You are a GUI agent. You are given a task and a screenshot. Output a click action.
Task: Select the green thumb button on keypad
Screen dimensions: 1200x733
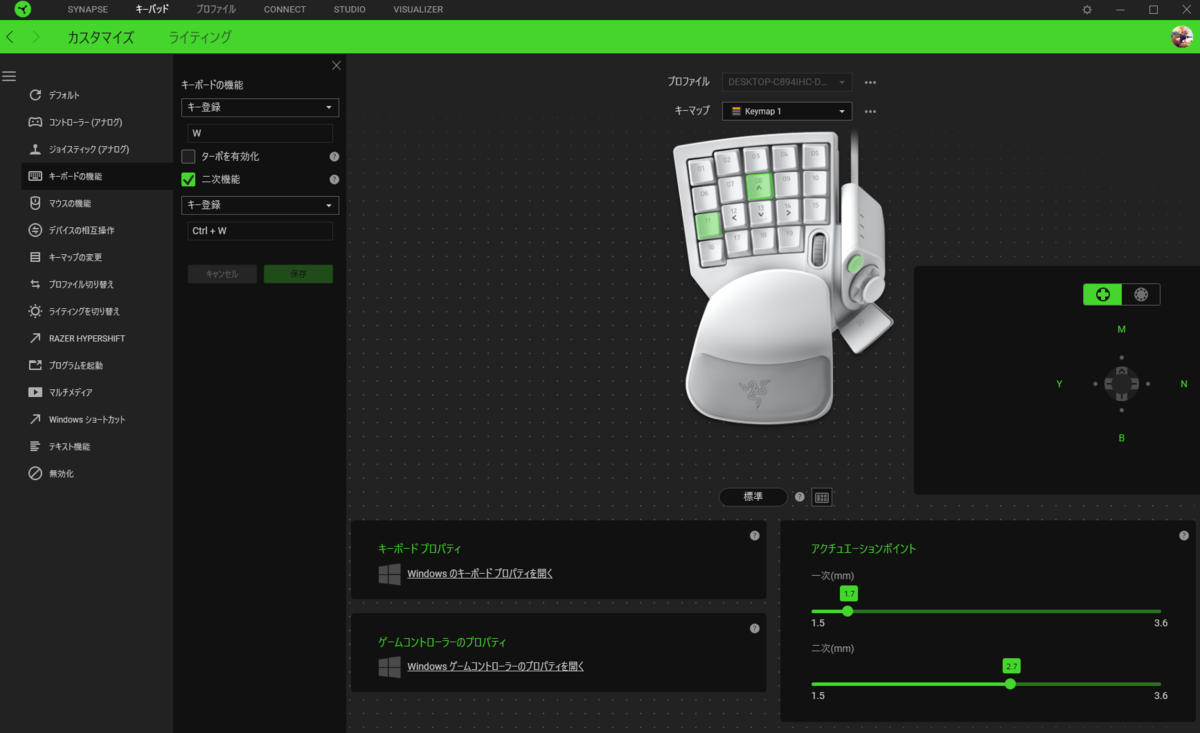pyautogui.click(x=856, y=264)
